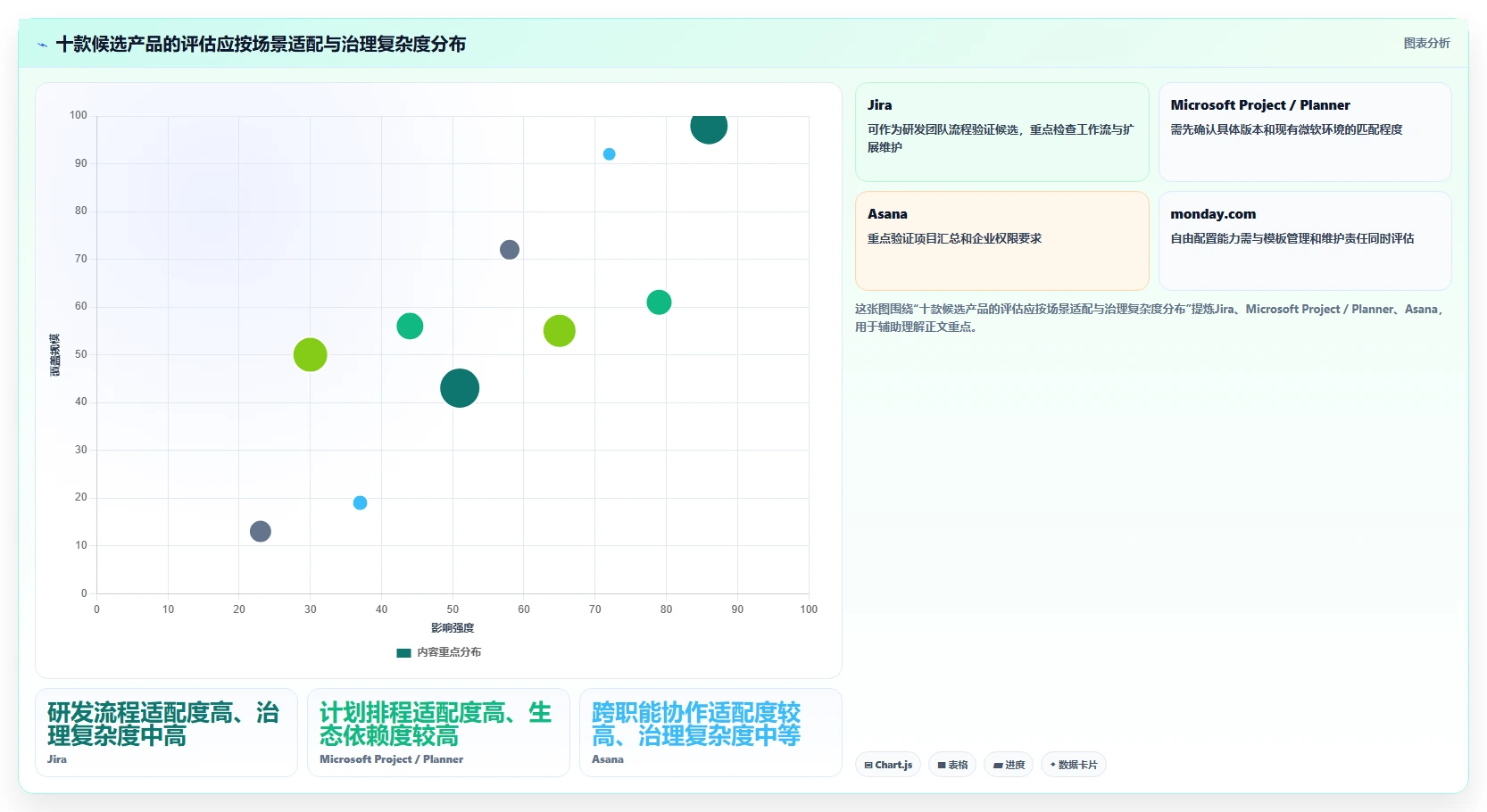Click the dark teal legend color box

403,652
